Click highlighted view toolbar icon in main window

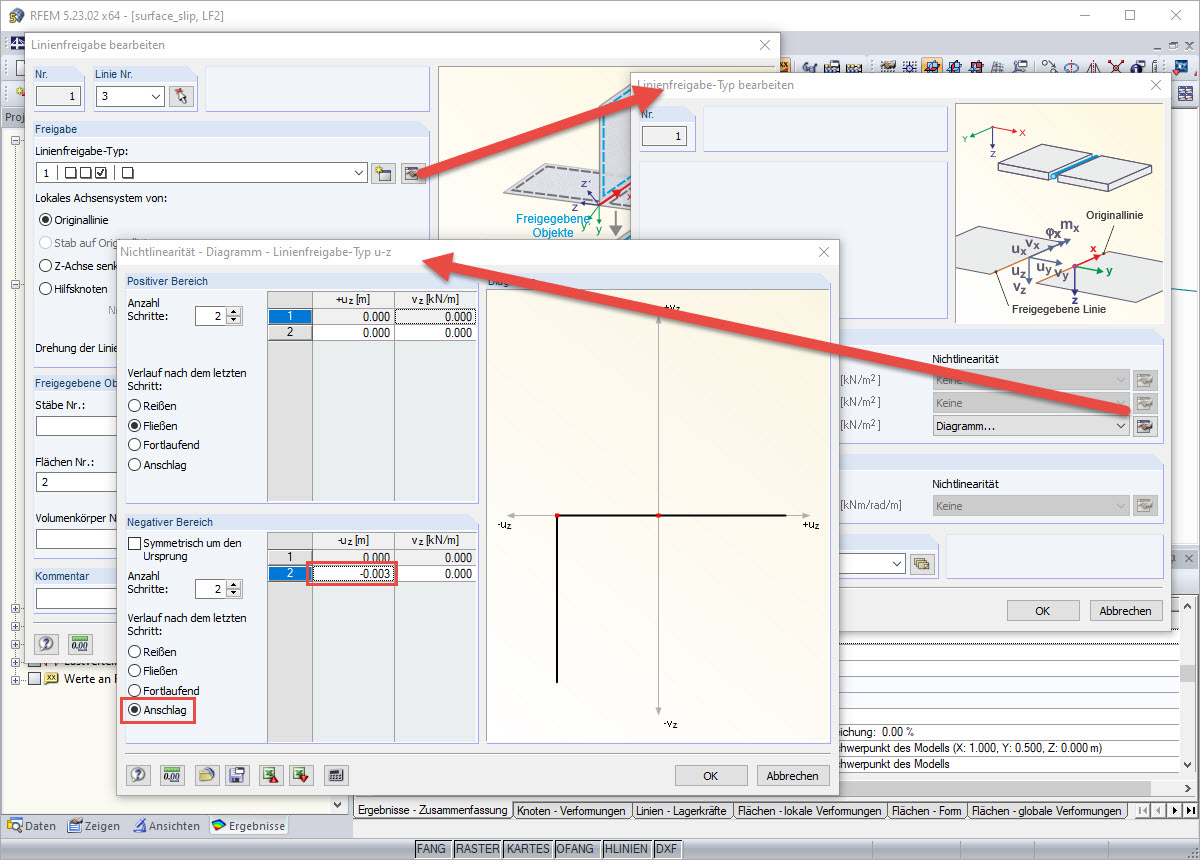pyautogui.click(x=932, y=67)
